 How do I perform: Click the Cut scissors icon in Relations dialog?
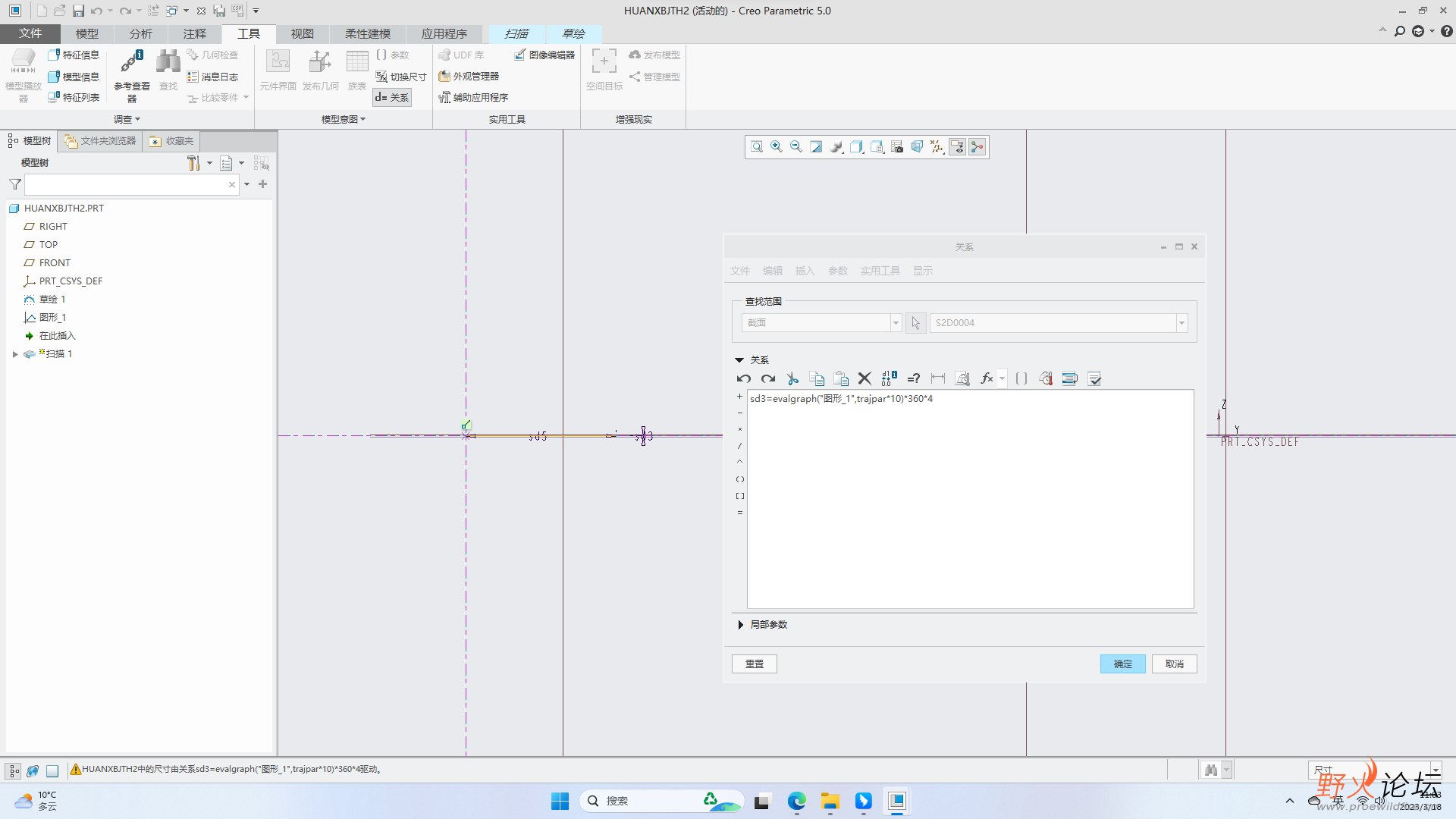[x=792, y=378]
